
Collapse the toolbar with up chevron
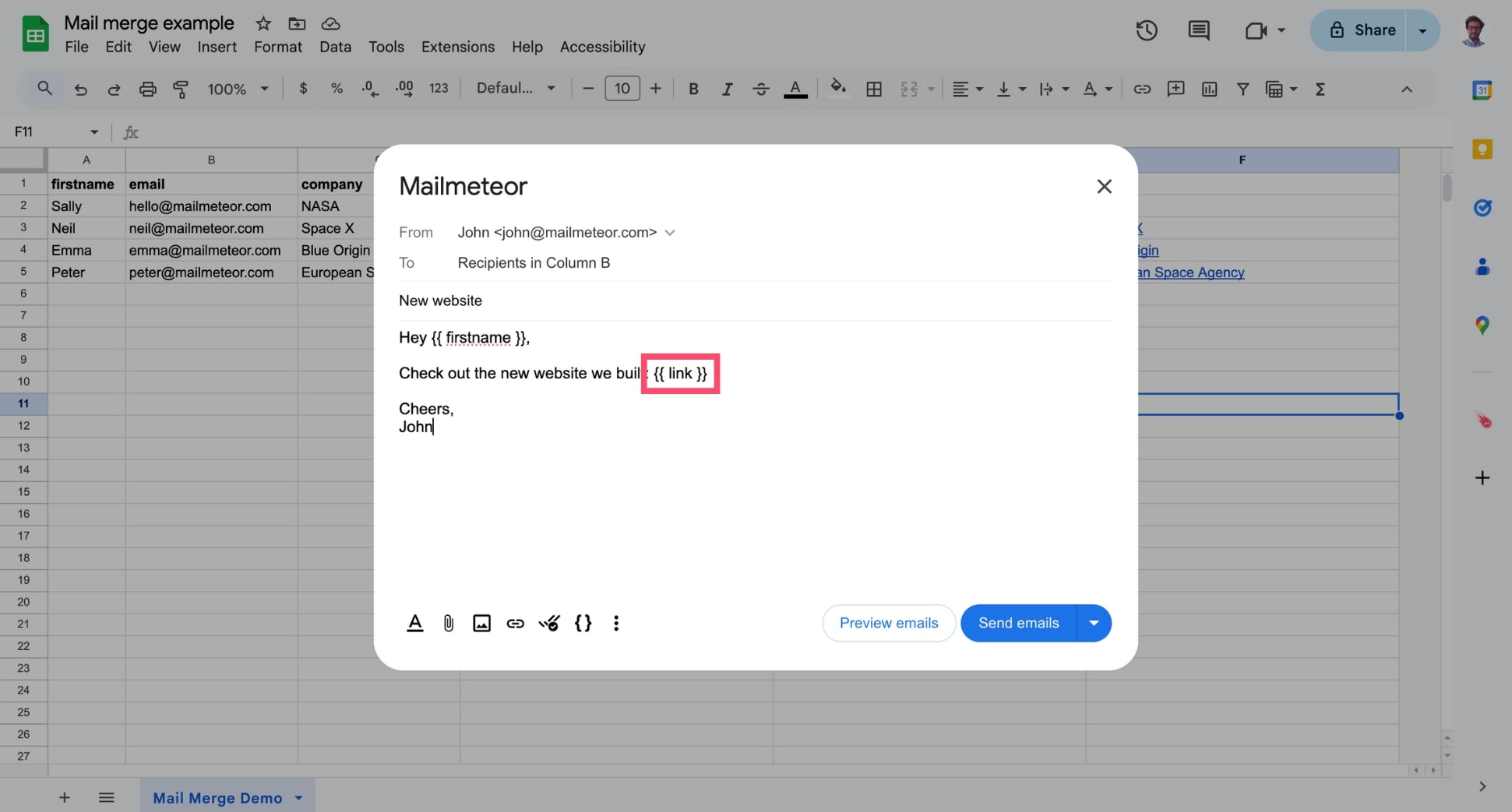click(x=1407, y=89)
